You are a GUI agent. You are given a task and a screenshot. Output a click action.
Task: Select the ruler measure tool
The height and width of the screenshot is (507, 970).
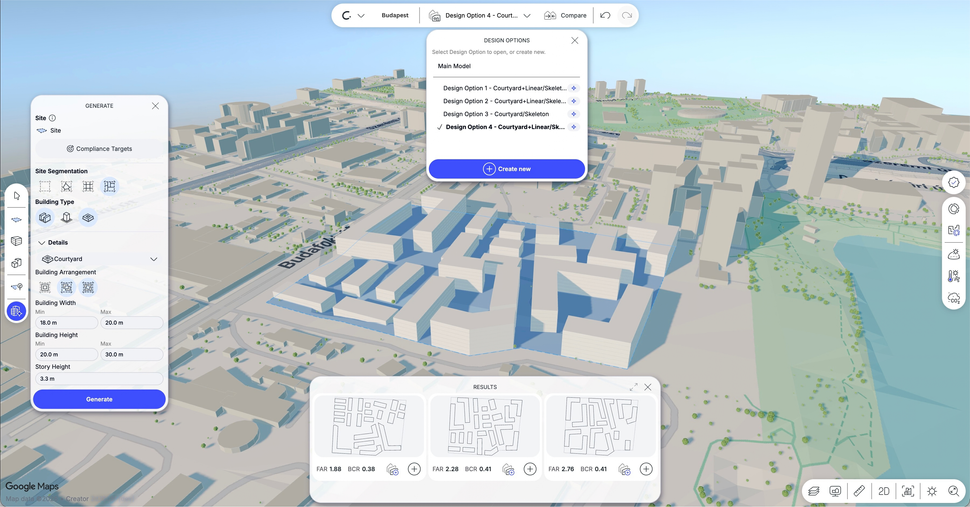point(859,491)
